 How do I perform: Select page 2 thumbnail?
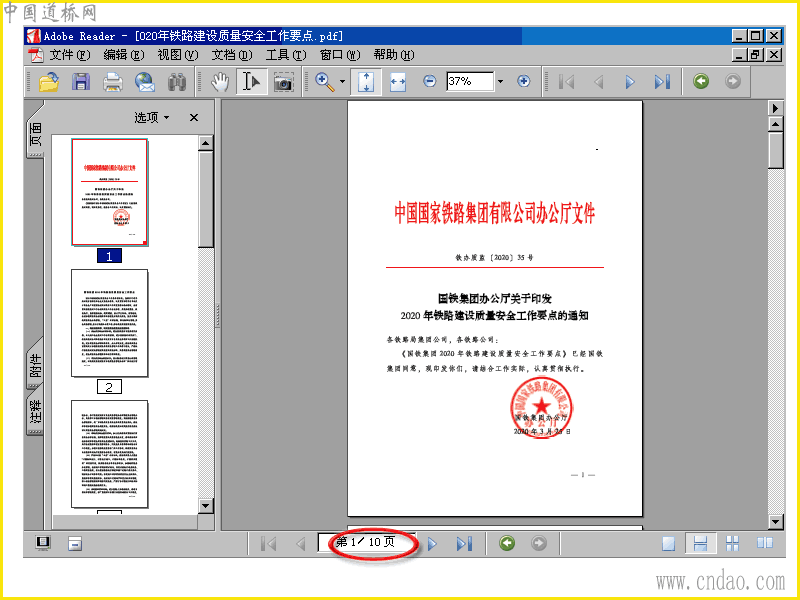coord(110,323)
